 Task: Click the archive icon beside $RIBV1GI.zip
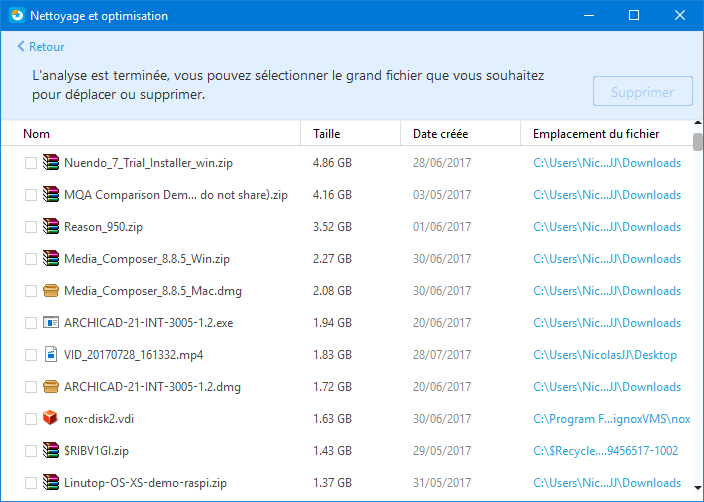tap(51, 450)
